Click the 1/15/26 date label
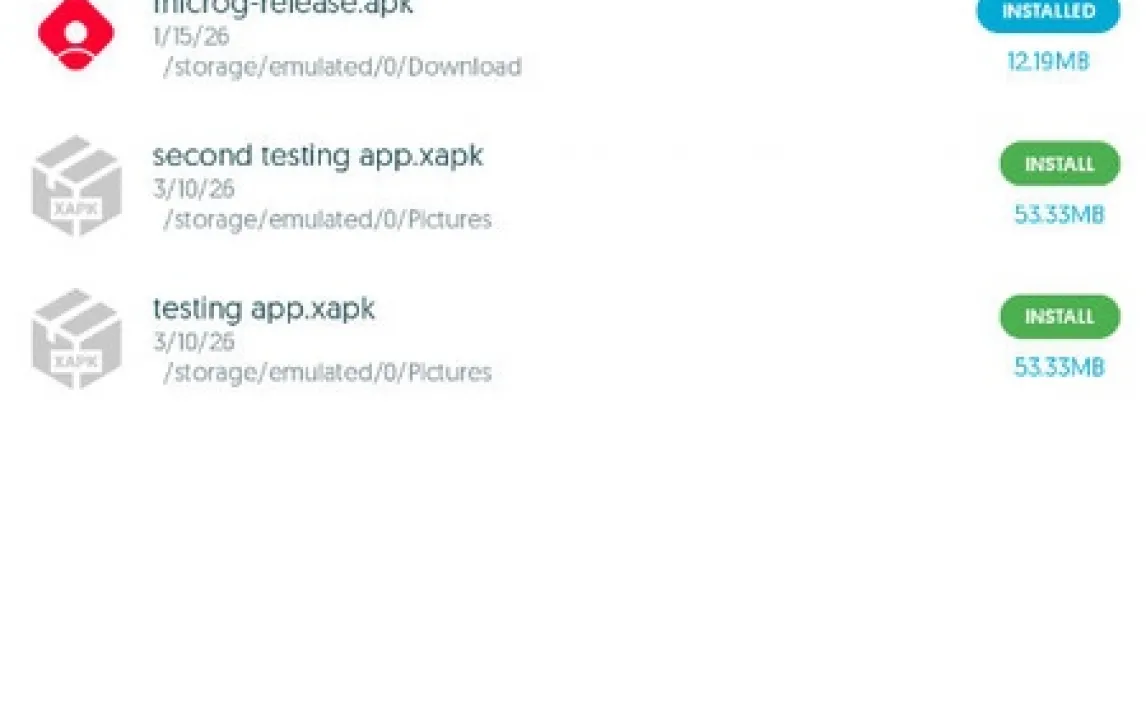 [191, 36]
